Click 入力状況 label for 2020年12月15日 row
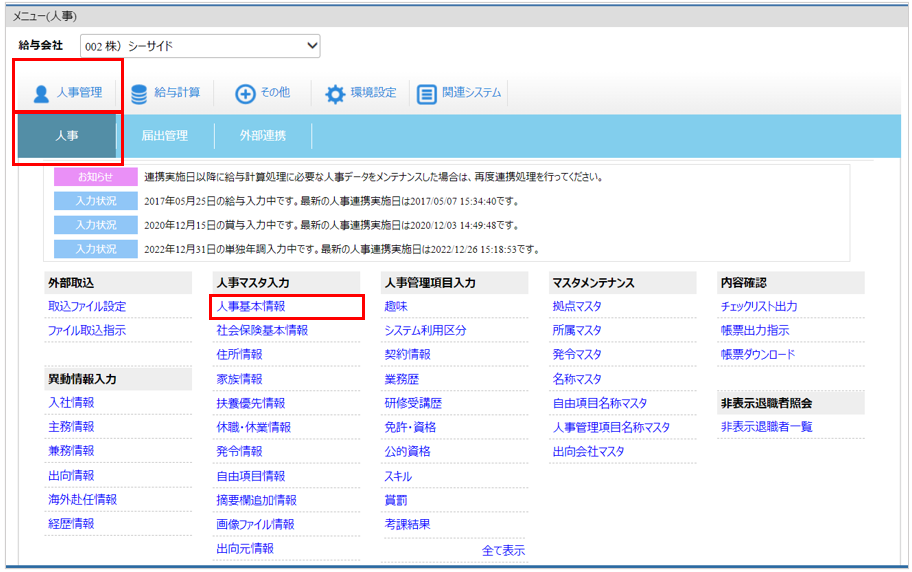912x572 pixels. (96, 225)
